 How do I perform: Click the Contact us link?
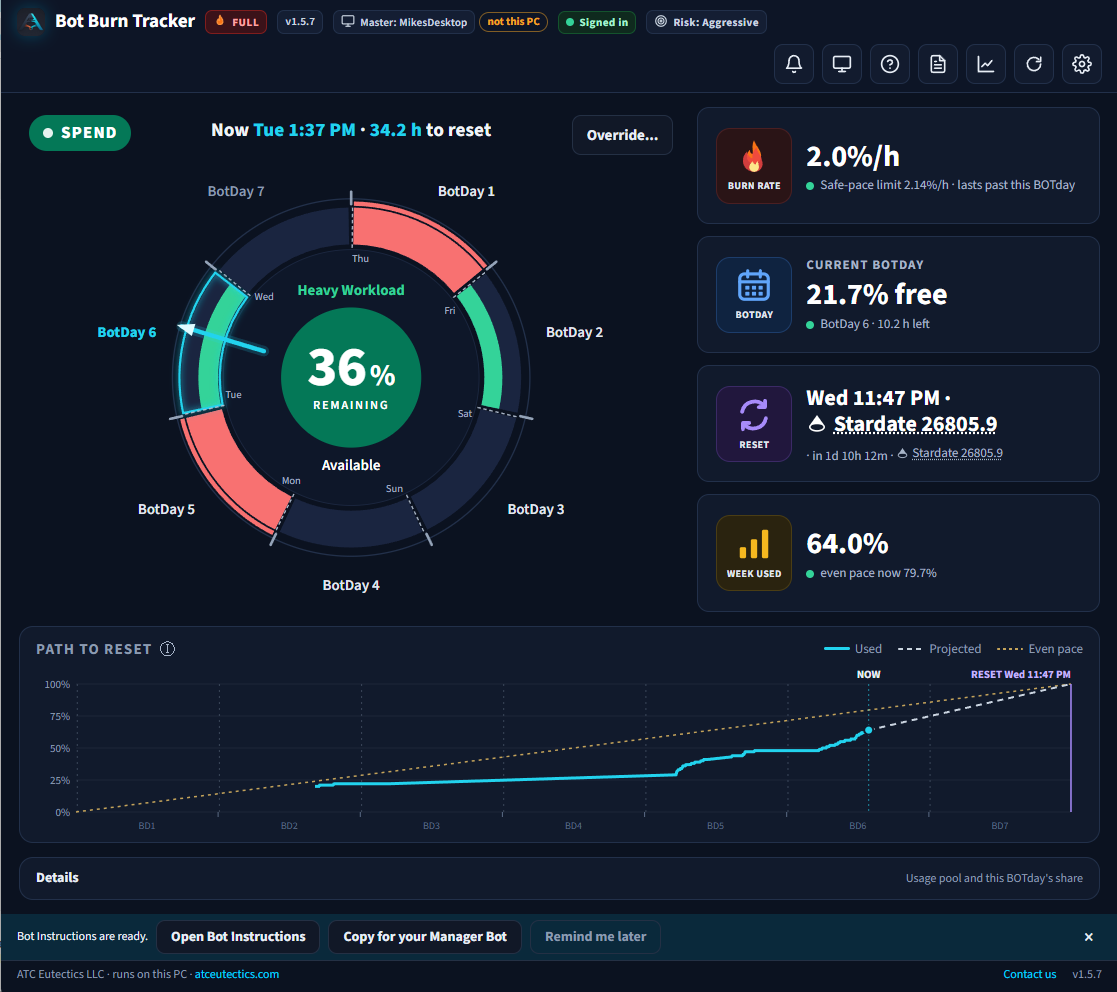click(x=1029, y=974)
